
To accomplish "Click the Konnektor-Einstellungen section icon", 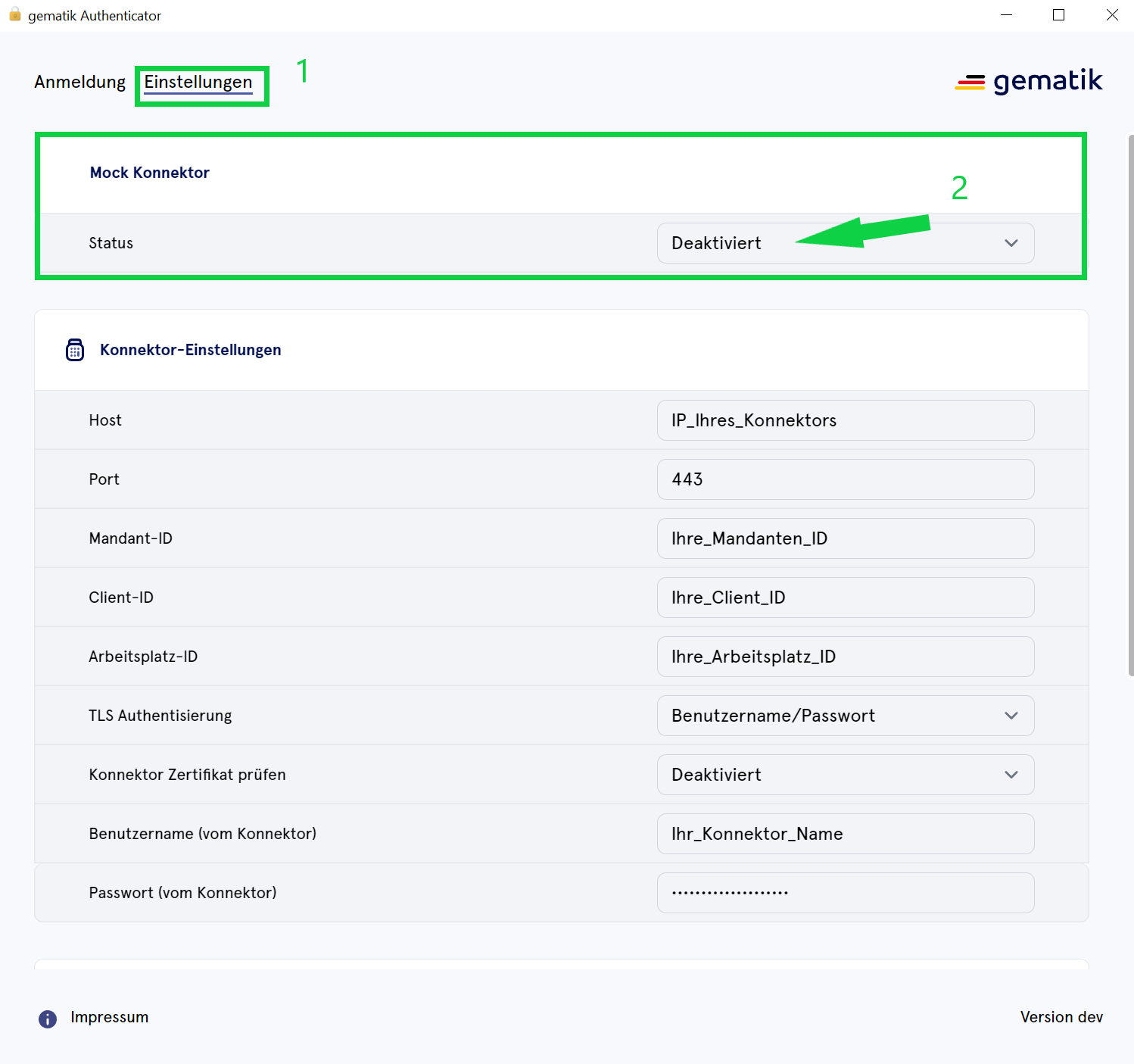I will point(75,350).
